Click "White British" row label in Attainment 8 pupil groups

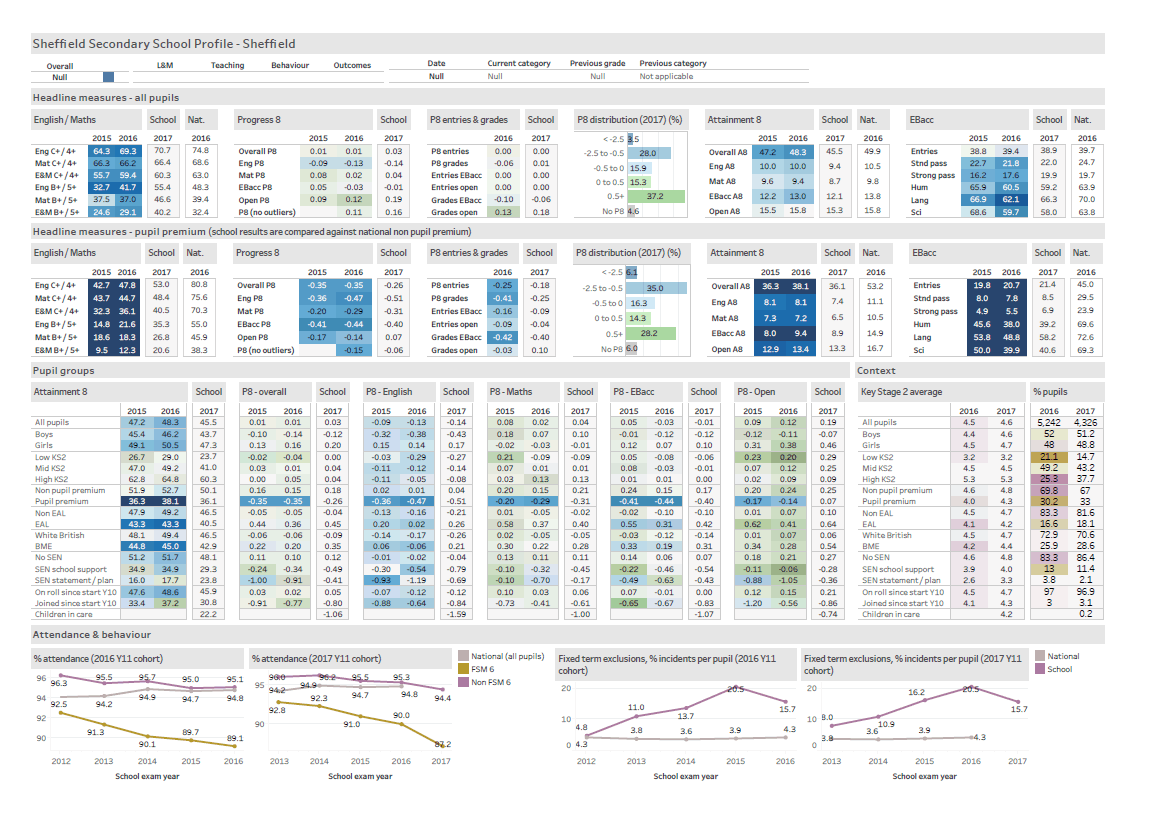coord(59,535)
